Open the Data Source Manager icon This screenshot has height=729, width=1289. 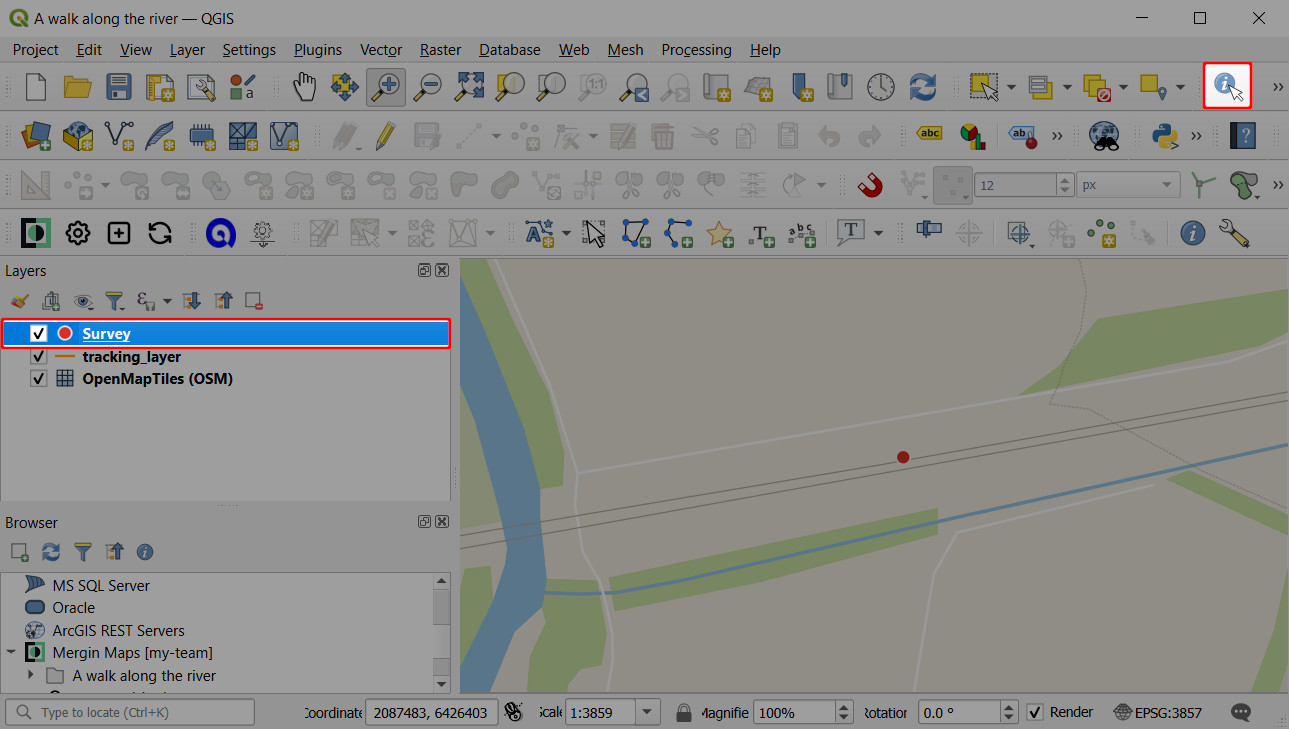pos(37,135)
